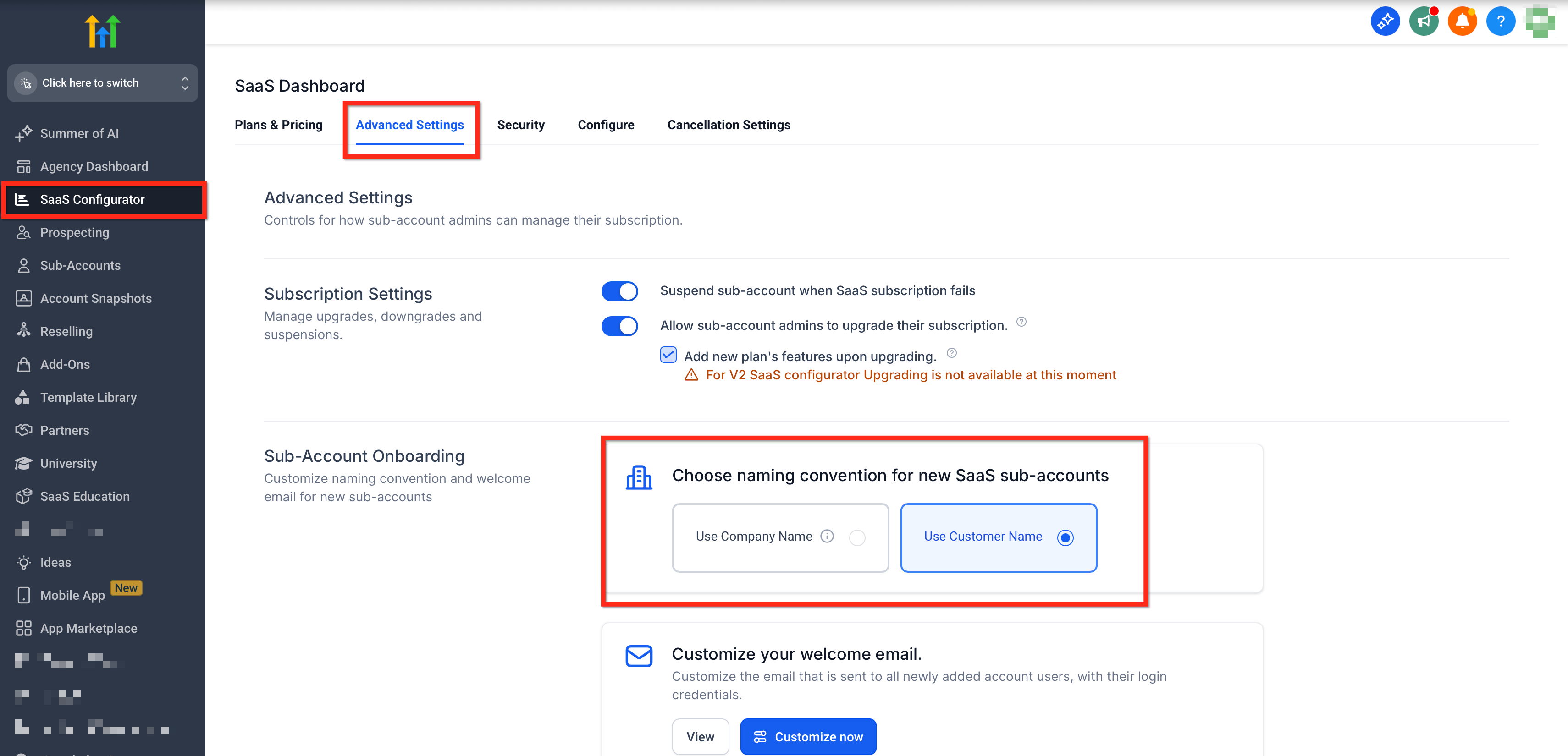This screenshot has width=1568, height=756.
Task: Open the AI sparkle icon in header
Action: pyautogui.click(x=1385, y=22)
